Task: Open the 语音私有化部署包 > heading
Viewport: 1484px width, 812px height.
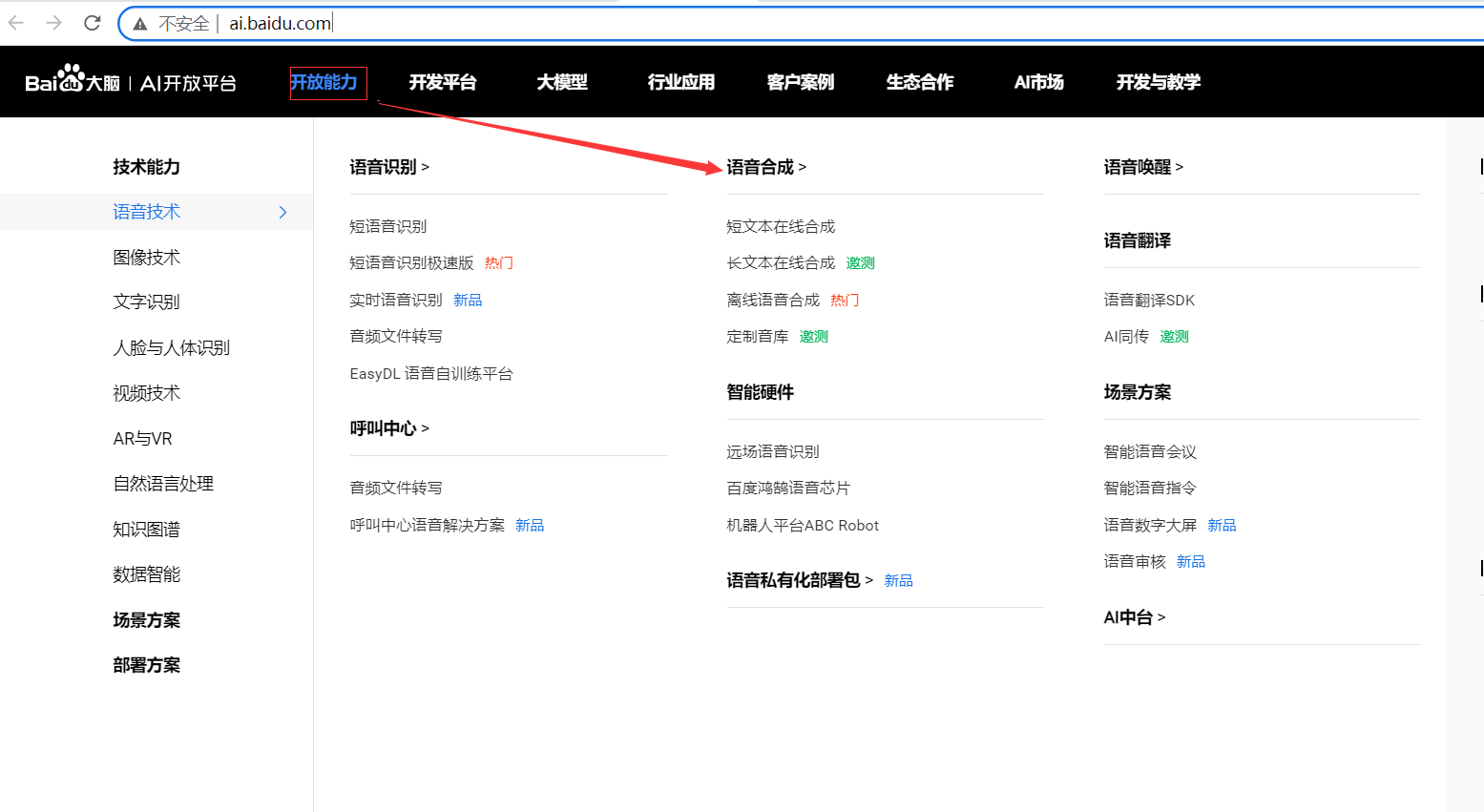Action: [x=800, y=580]
